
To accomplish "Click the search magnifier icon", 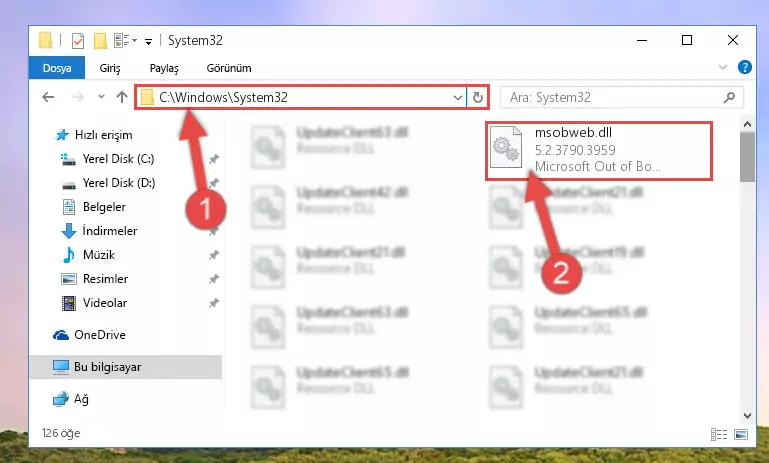I will (x=729, y=98).
